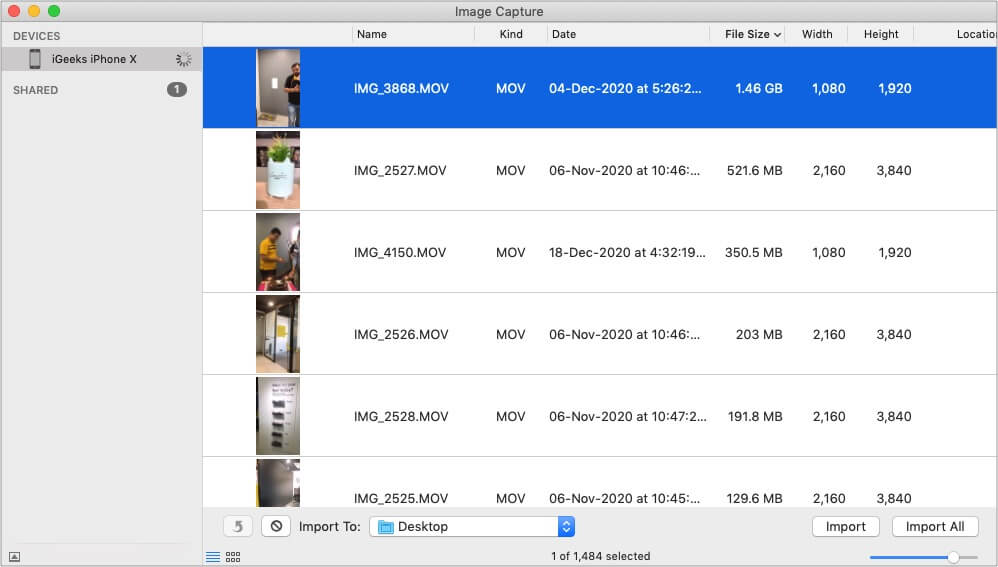Click the Kind column header
This screenshot has width=998, height=567.
point(511,34)
